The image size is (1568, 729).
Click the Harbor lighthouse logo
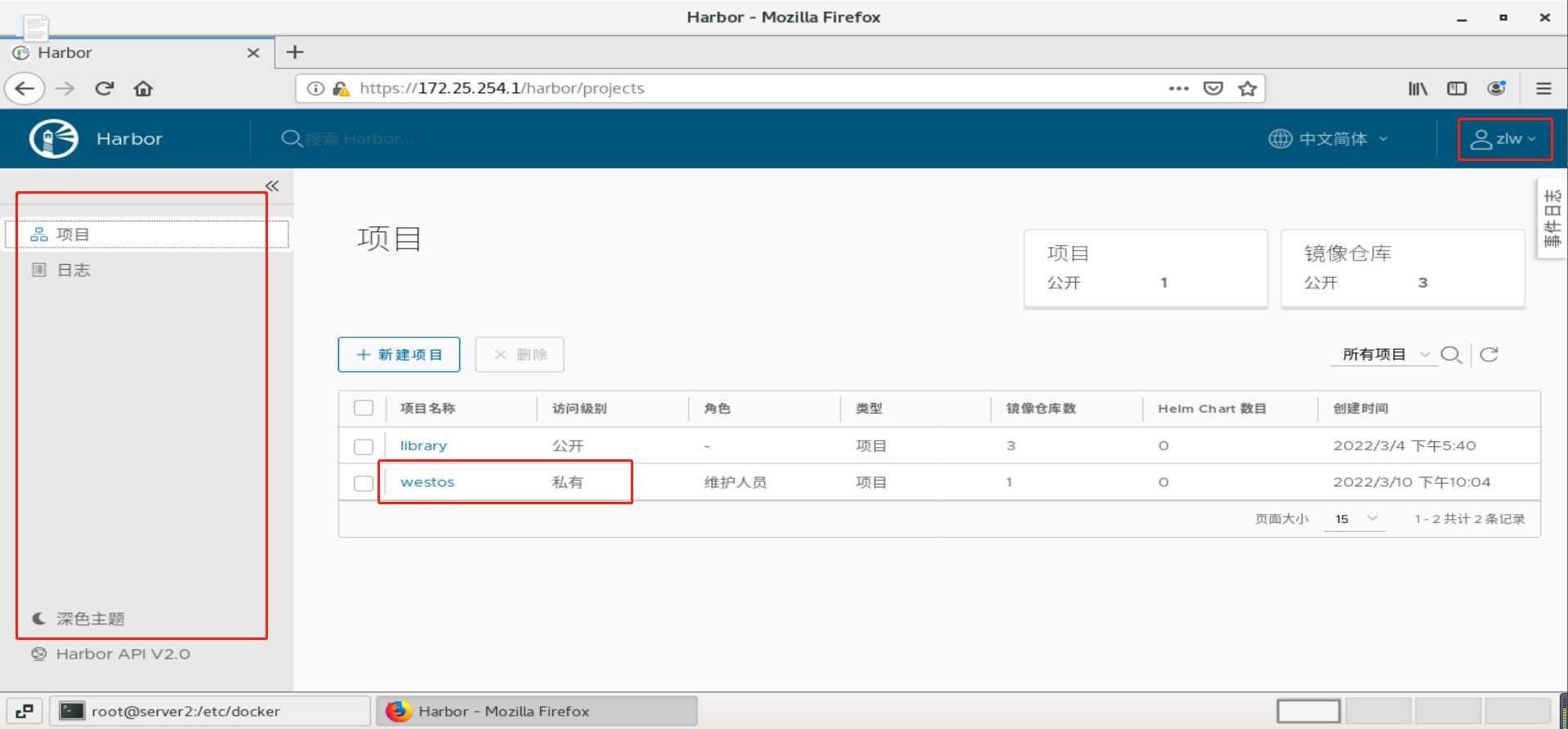pyautogui.click(x=54, y=138)
